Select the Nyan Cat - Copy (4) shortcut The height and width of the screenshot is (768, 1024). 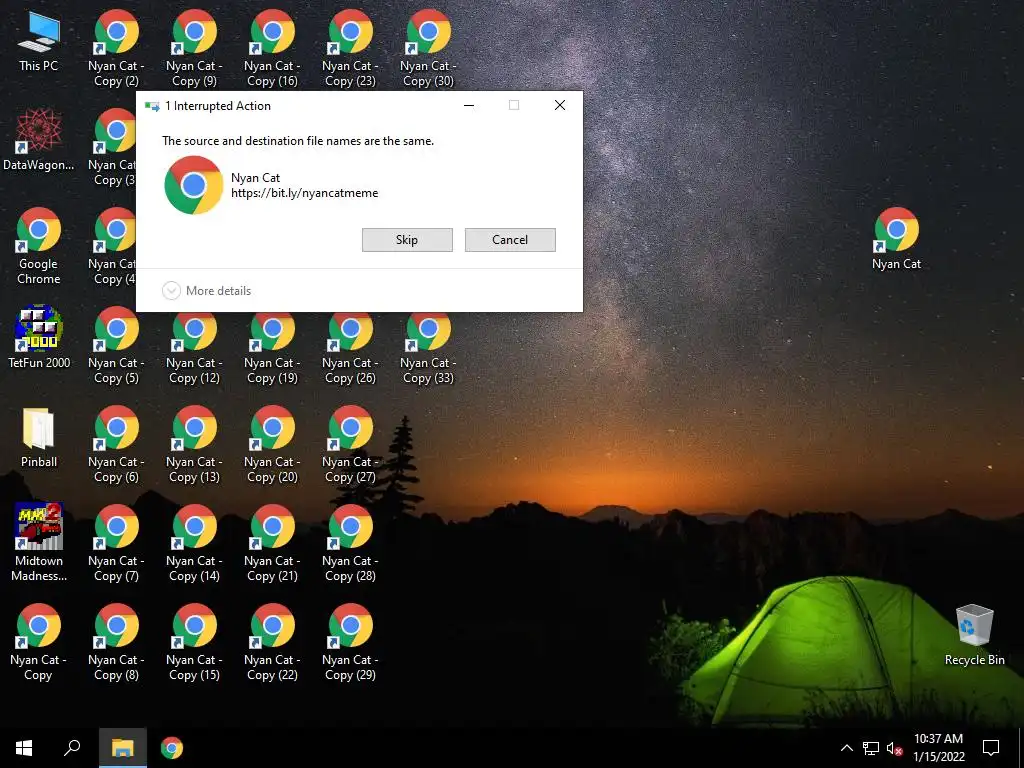tap(112, 247)
